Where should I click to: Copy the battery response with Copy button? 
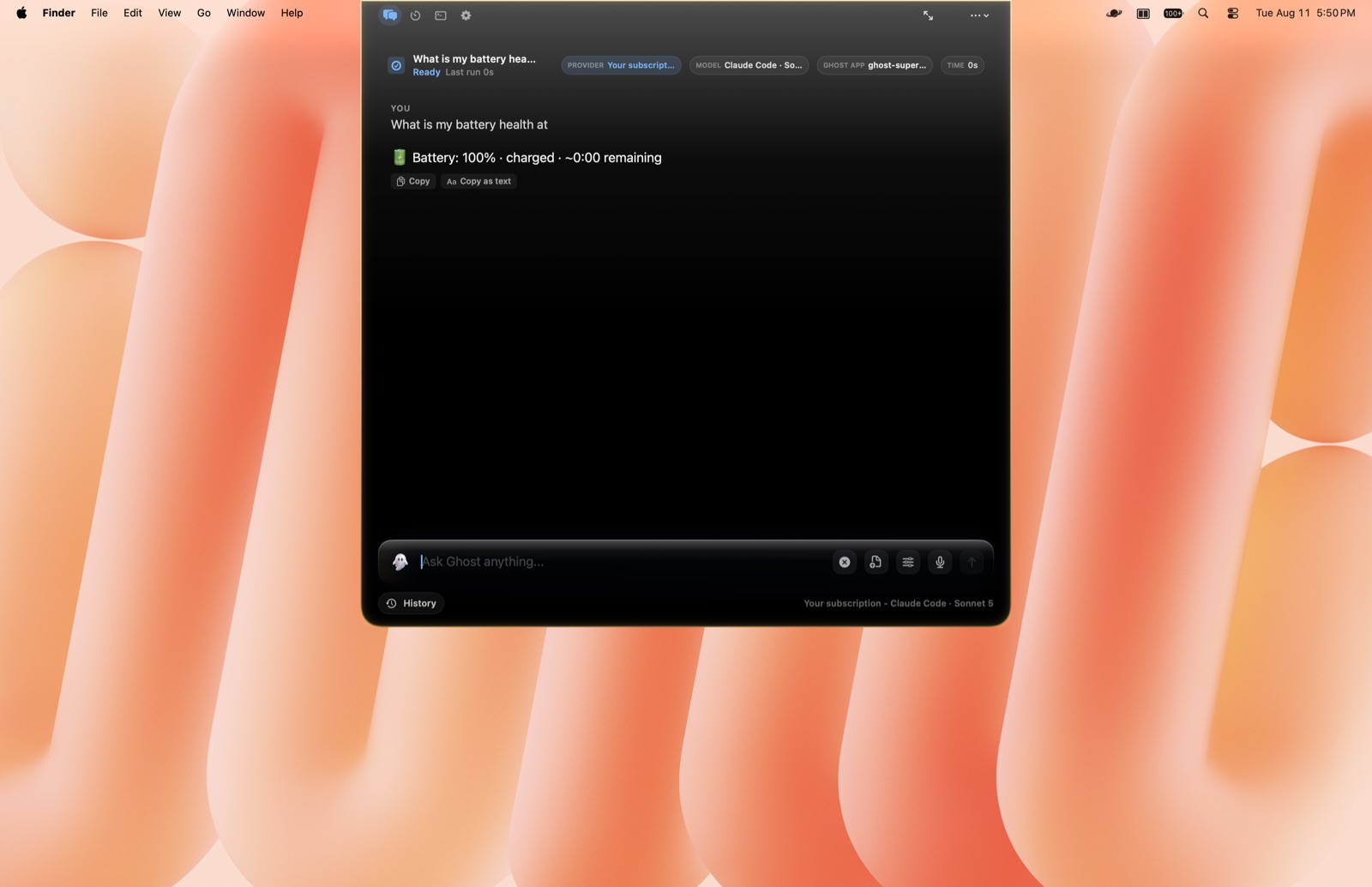pyautogui.click(x=413, y=181)
